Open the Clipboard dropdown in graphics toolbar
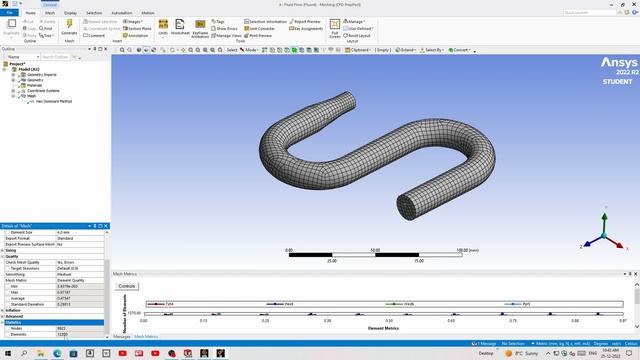Image resolution: width=640 pixels, height=360 pixels. tap(358, 50)
